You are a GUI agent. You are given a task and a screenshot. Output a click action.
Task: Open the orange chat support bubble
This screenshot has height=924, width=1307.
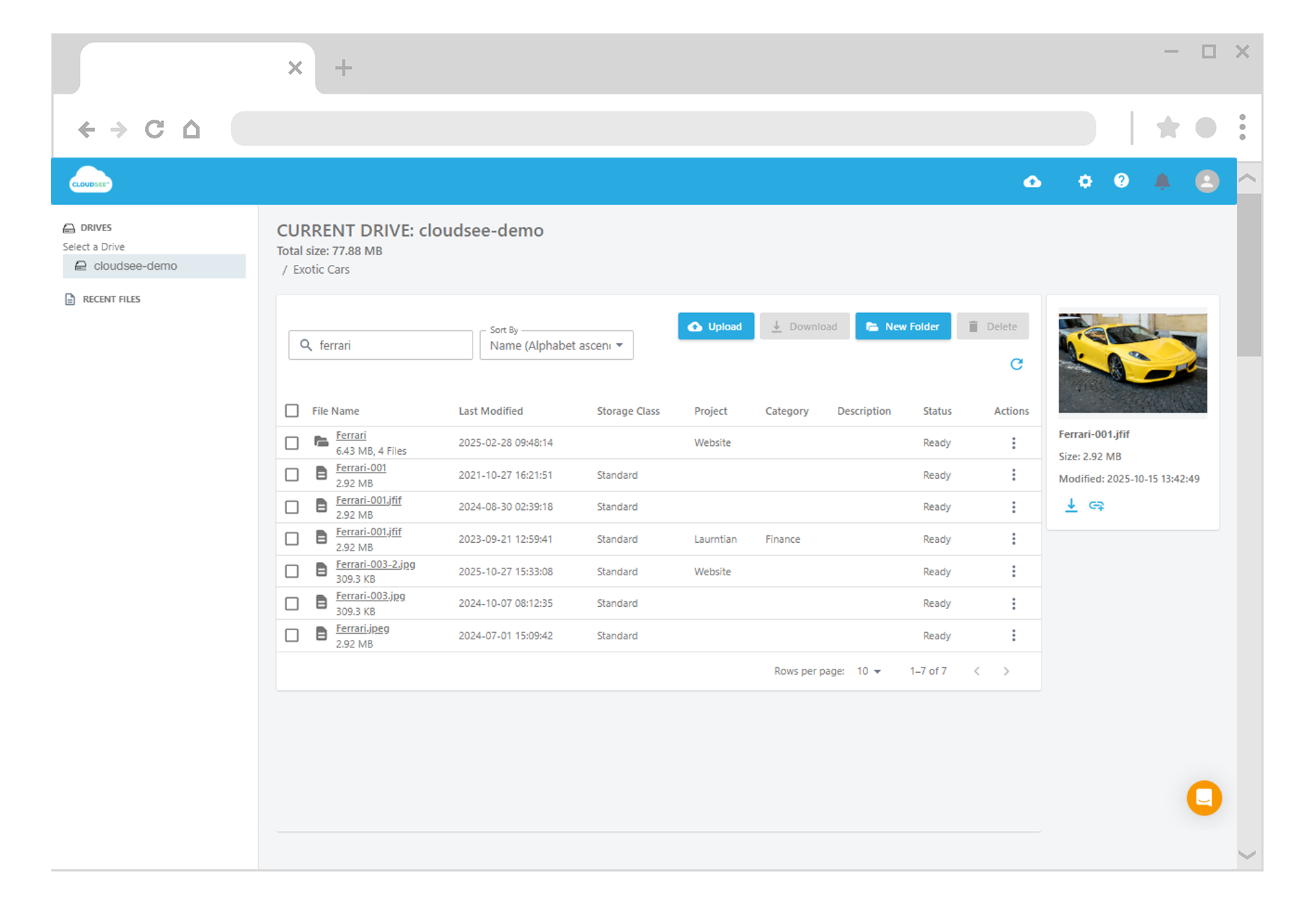coord(1204,797)
